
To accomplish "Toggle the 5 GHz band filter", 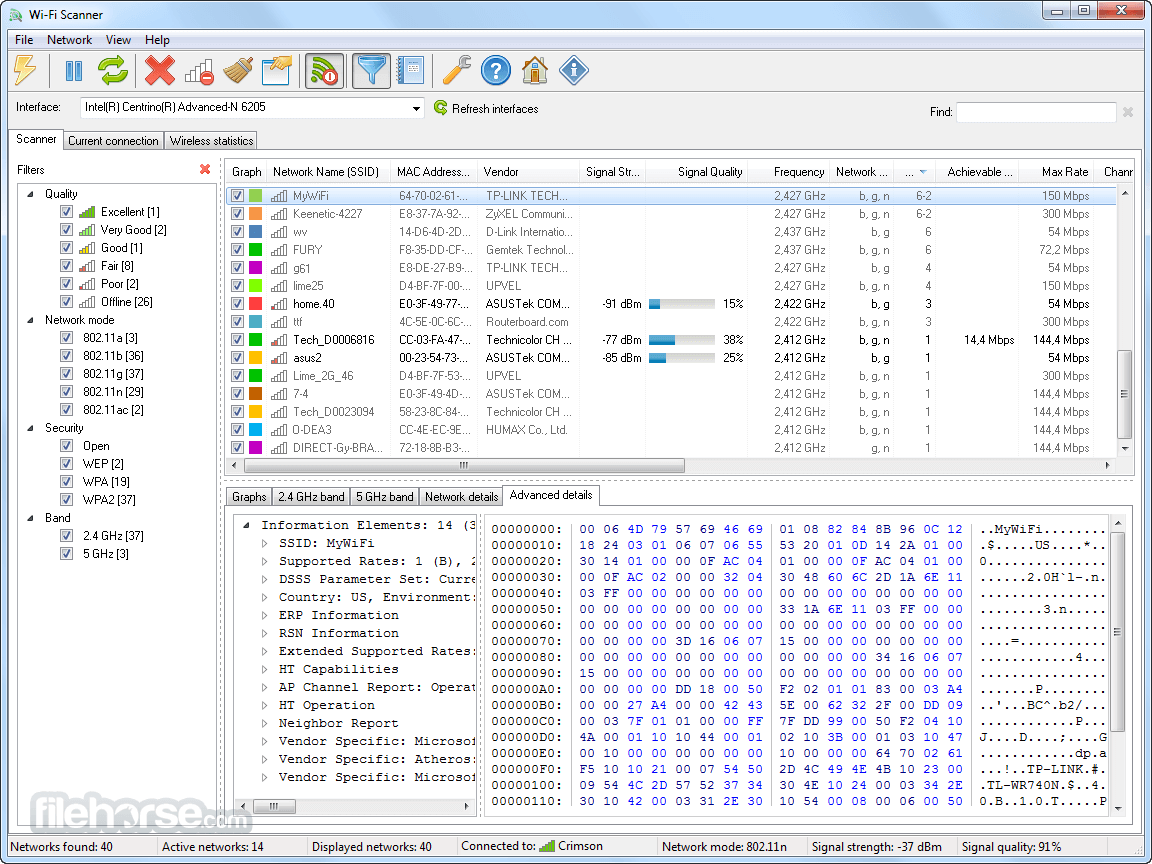I will tap(66, 554).
